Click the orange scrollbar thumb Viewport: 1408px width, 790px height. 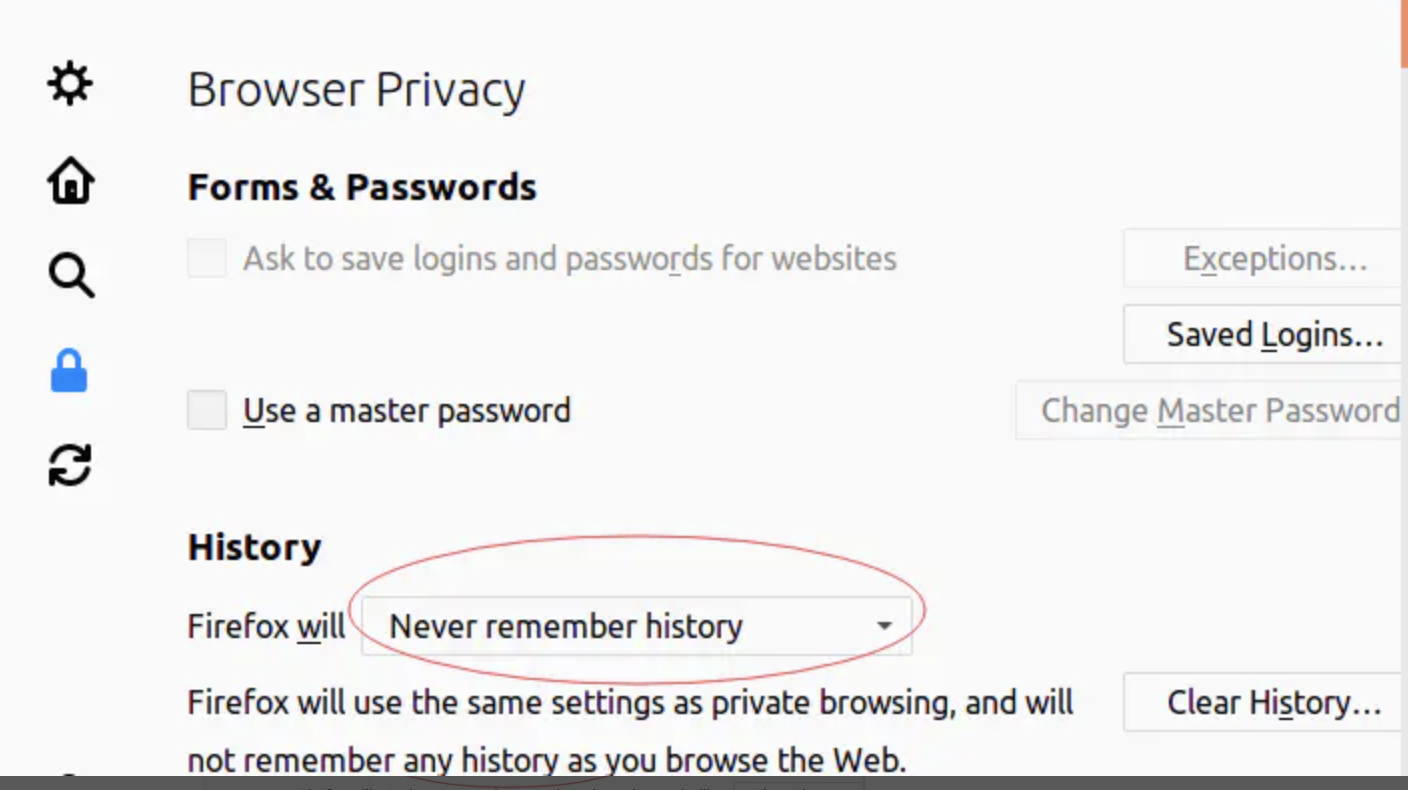click(x=1404, y=34)
